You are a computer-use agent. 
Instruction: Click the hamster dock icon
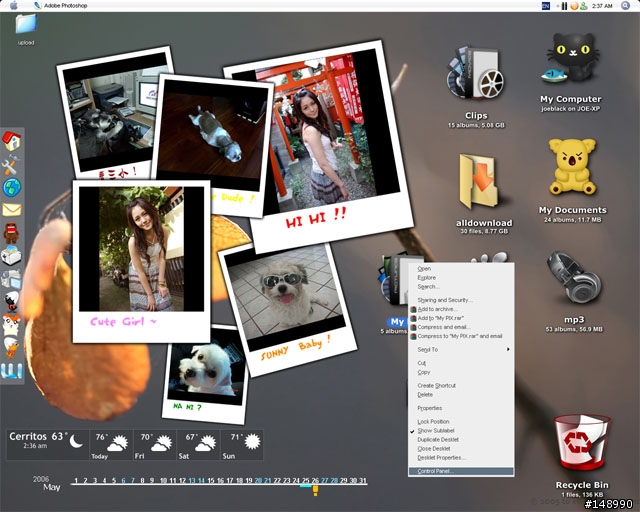click(11, 325)
